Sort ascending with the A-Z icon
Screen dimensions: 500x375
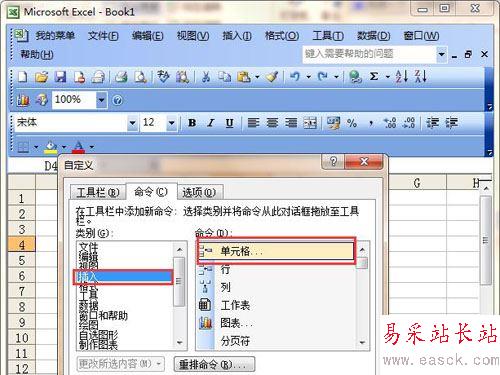pyautogui.click(x=402, y=77)
